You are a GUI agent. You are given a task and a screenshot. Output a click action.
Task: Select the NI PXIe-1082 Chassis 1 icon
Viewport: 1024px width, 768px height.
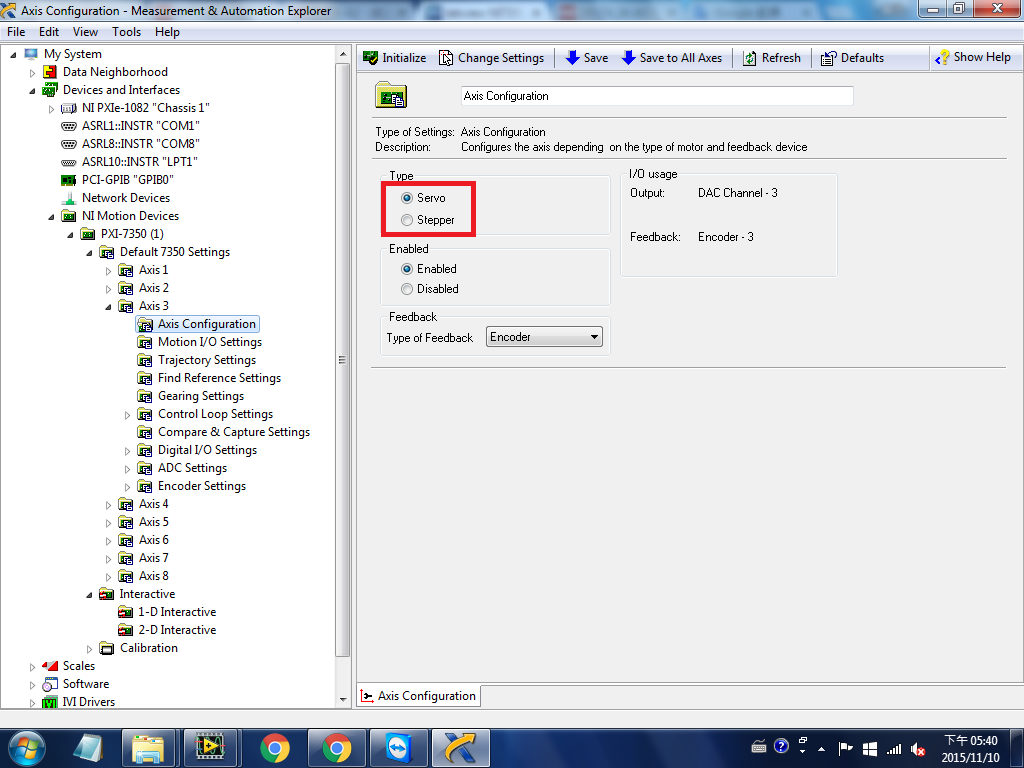tap(69, 108)
